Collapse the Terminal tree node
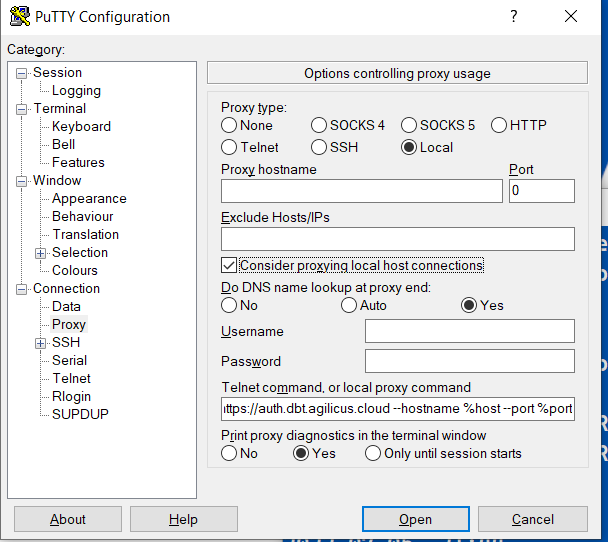The image size is (608, 542). click(22, 109)
